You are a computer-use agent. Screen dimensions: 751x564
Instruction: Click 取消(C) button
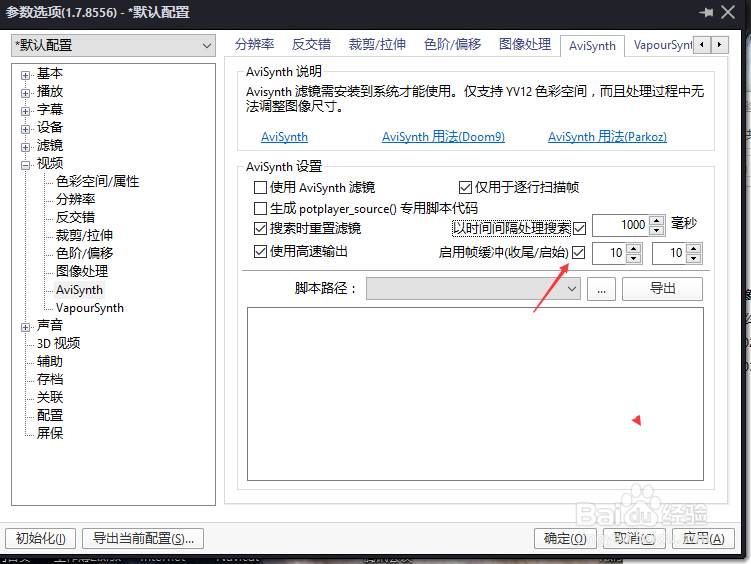click(635, 539)
